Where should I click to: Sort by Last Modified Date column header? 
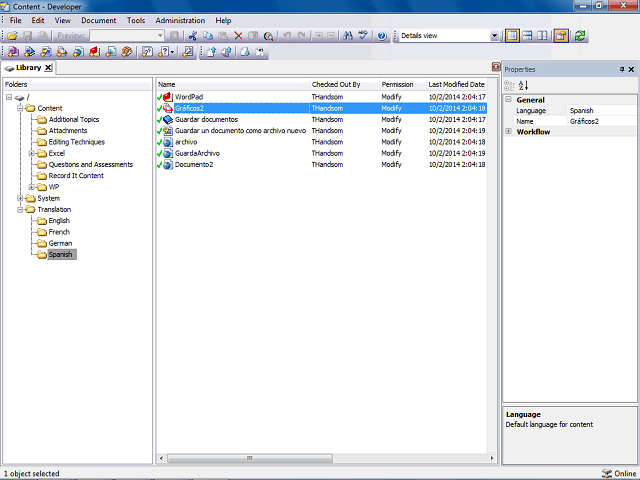[x=457, y=84]
